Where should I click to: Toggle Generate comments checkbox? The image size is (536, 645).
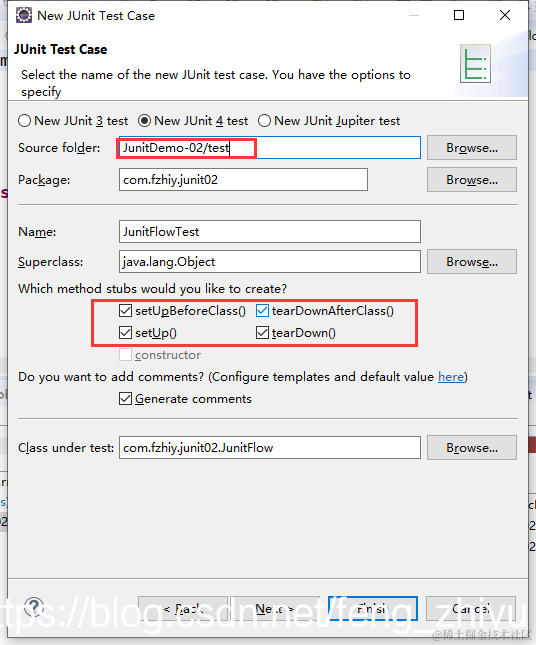(125, 399)
